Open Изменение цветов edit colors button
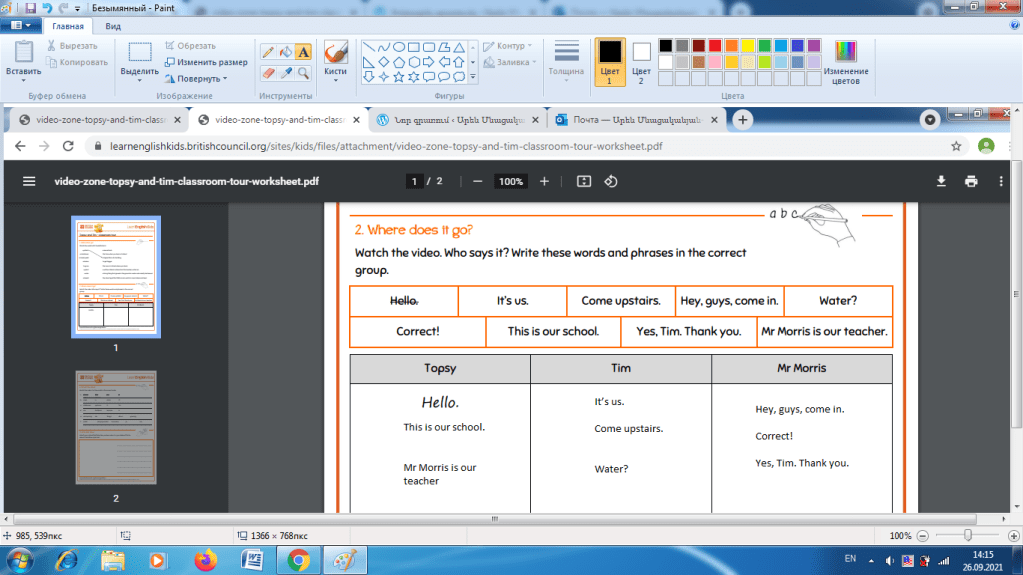Screen dimensions: 1023x575 click(846, 60)
